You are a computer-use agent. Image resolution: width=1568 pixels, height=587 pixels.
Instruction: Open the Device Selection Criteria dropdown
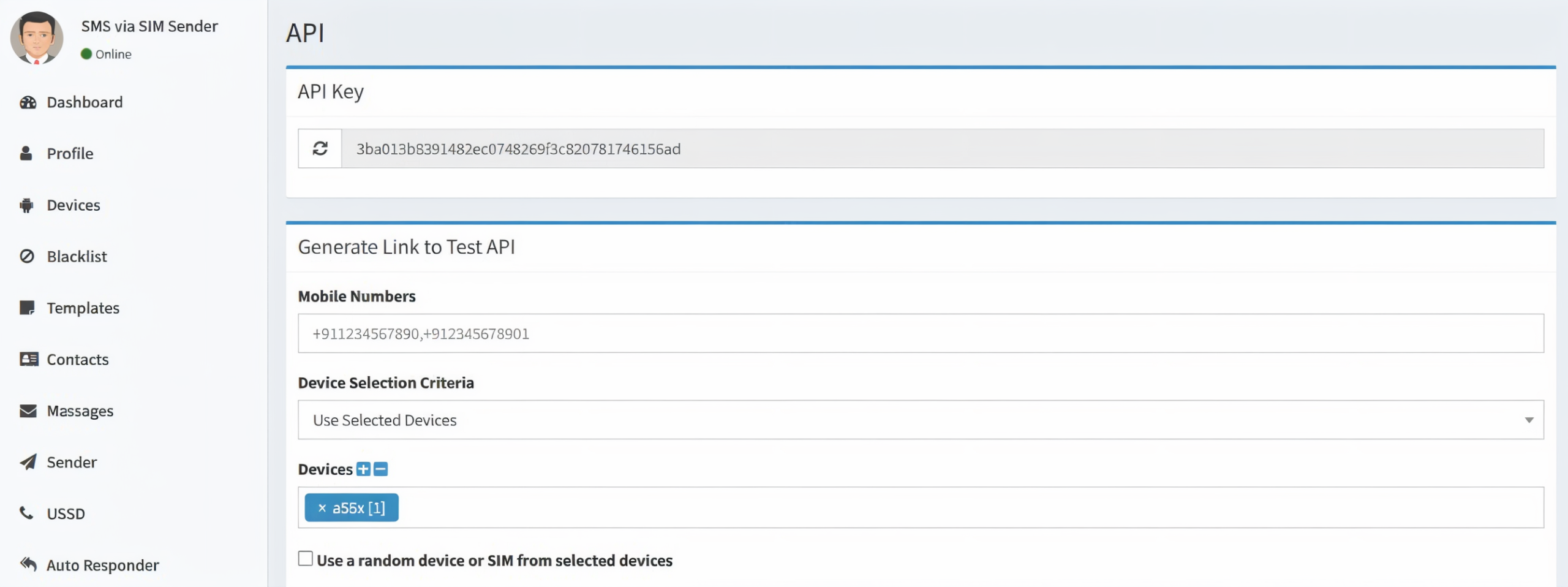[920, 420]
